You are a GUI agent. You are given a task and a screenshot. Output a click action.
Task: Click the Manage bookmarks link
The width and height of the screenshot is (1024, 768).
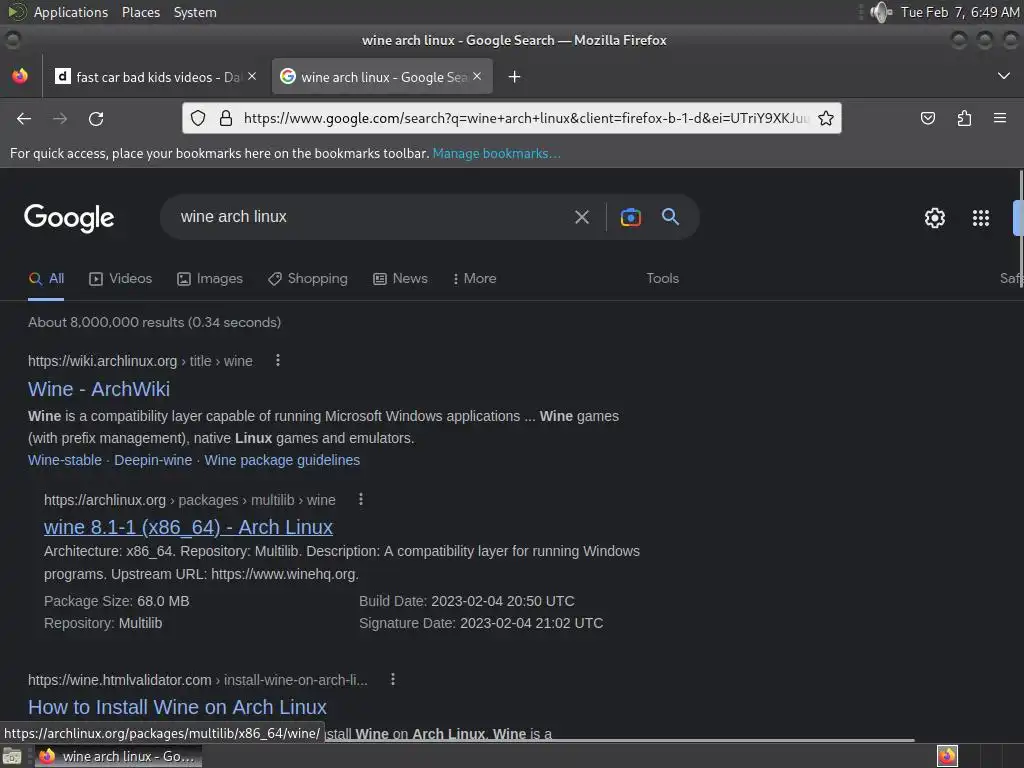pos(496,153)
